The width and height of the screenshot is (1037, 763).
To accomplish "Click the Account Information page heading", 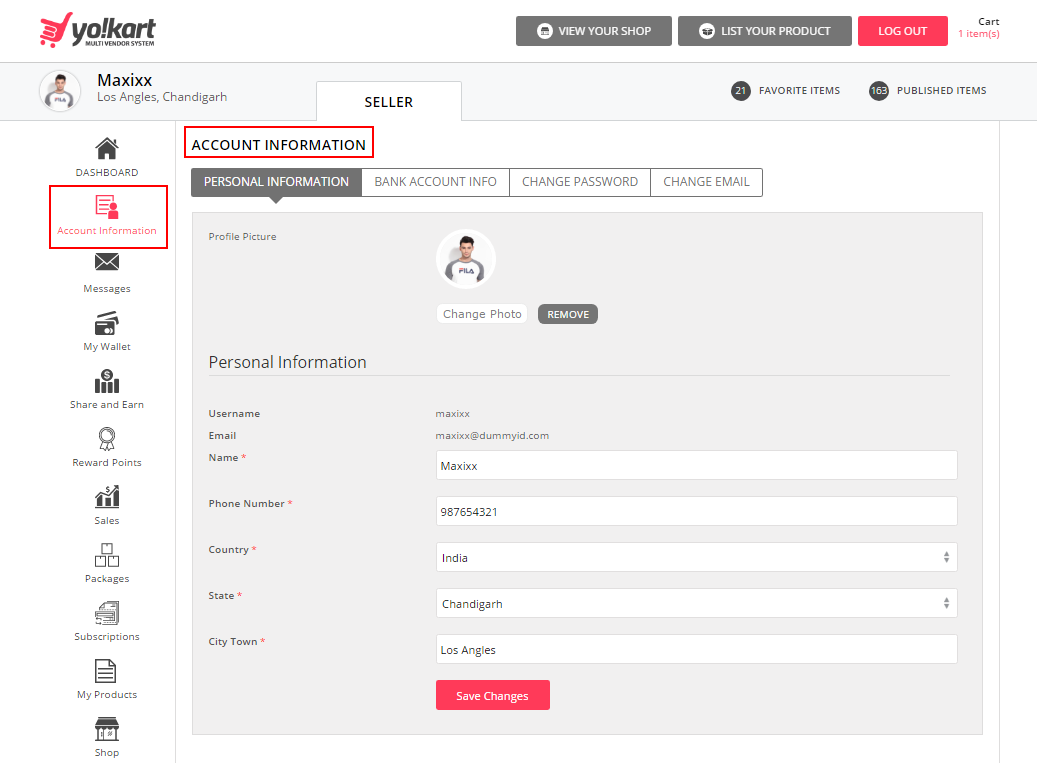I will (x=278, y=145).
